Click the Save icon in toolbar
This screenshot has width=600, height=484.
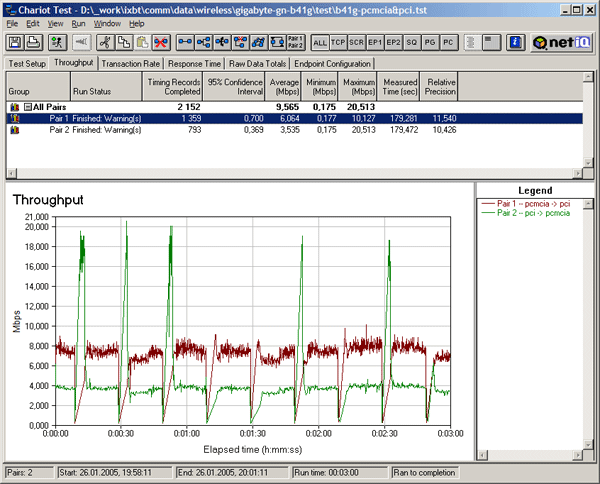coord(16,43)
